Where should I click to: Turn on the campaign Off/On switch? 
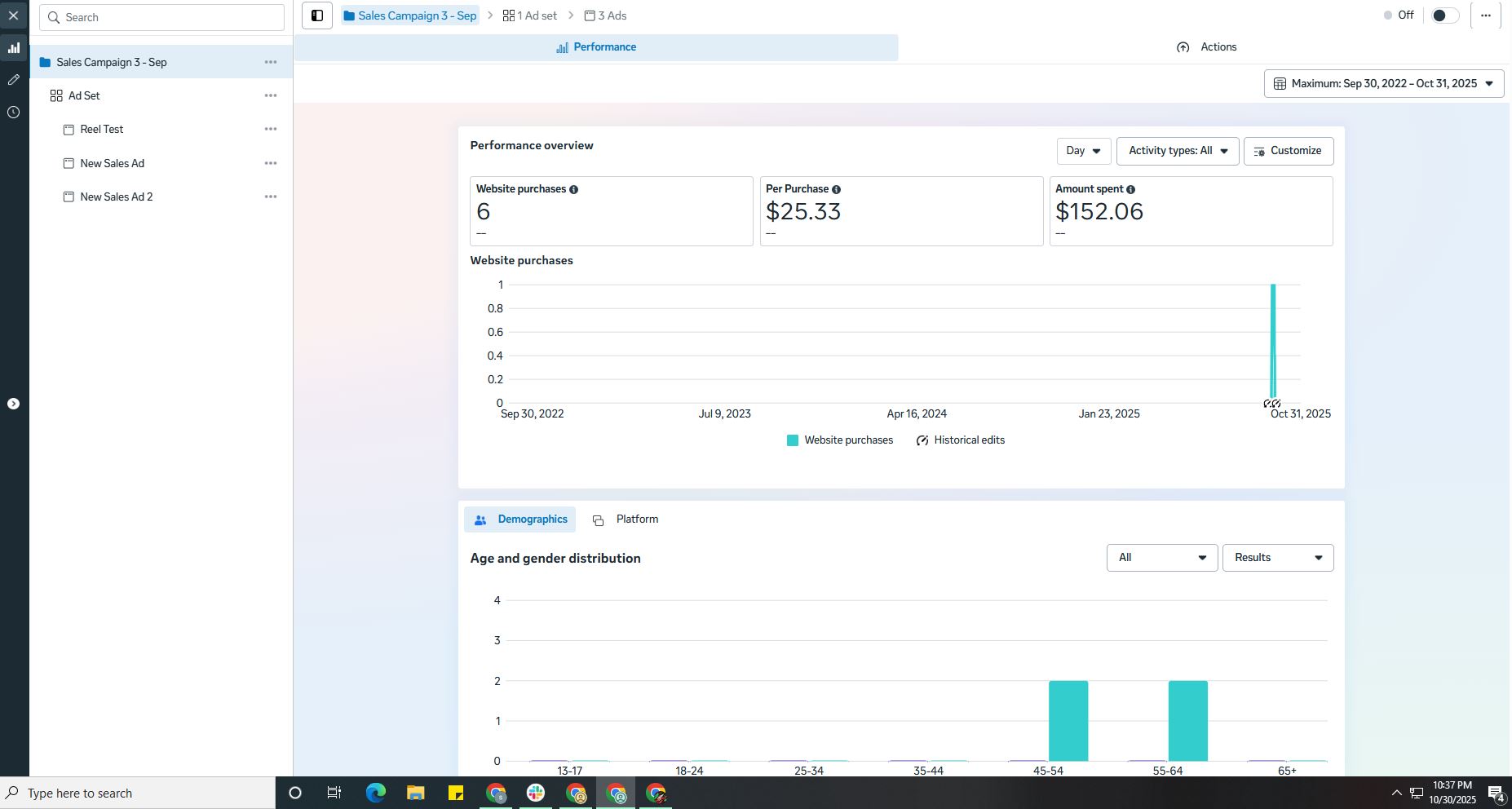point(1444,15)
